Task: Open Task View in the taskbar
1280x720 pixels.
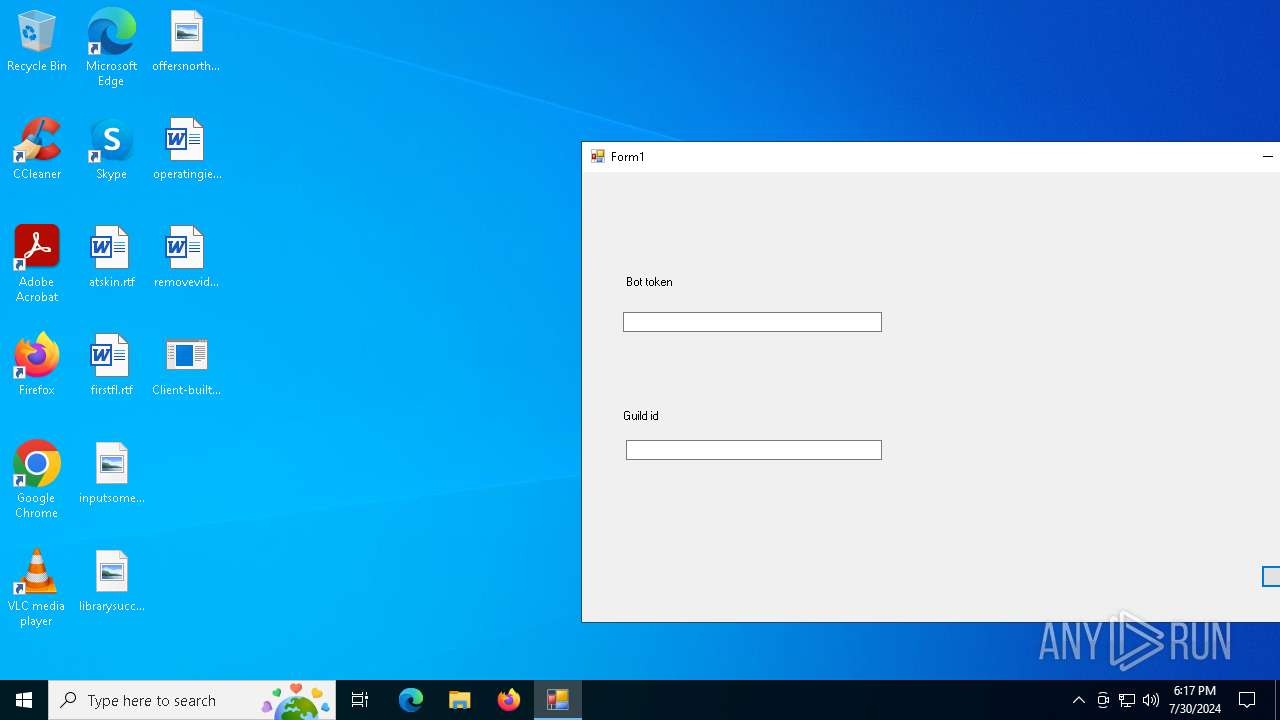Action: coord(360,700)
